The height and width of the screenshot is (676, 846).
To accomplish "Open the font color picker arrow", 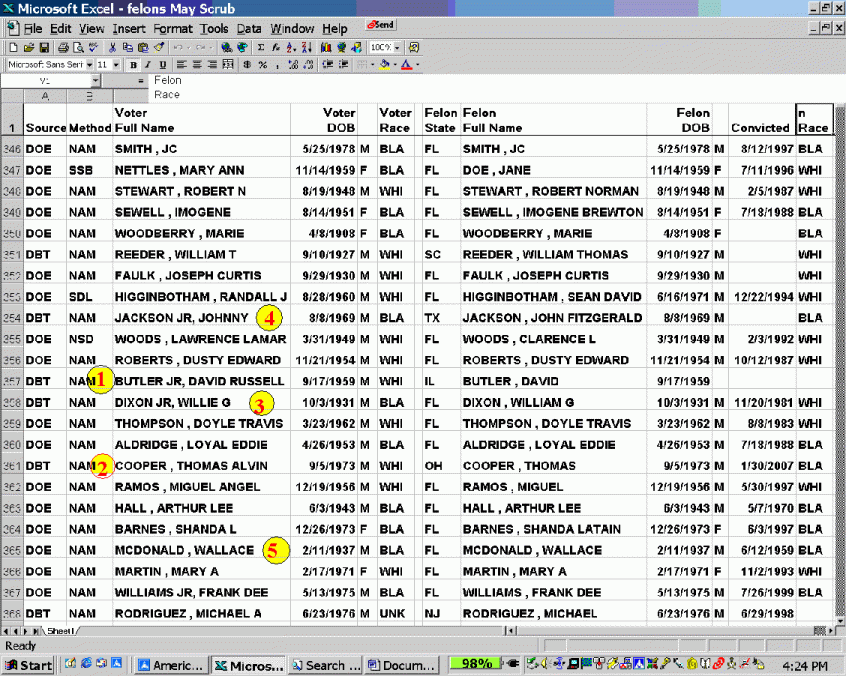I will (416, 65).
